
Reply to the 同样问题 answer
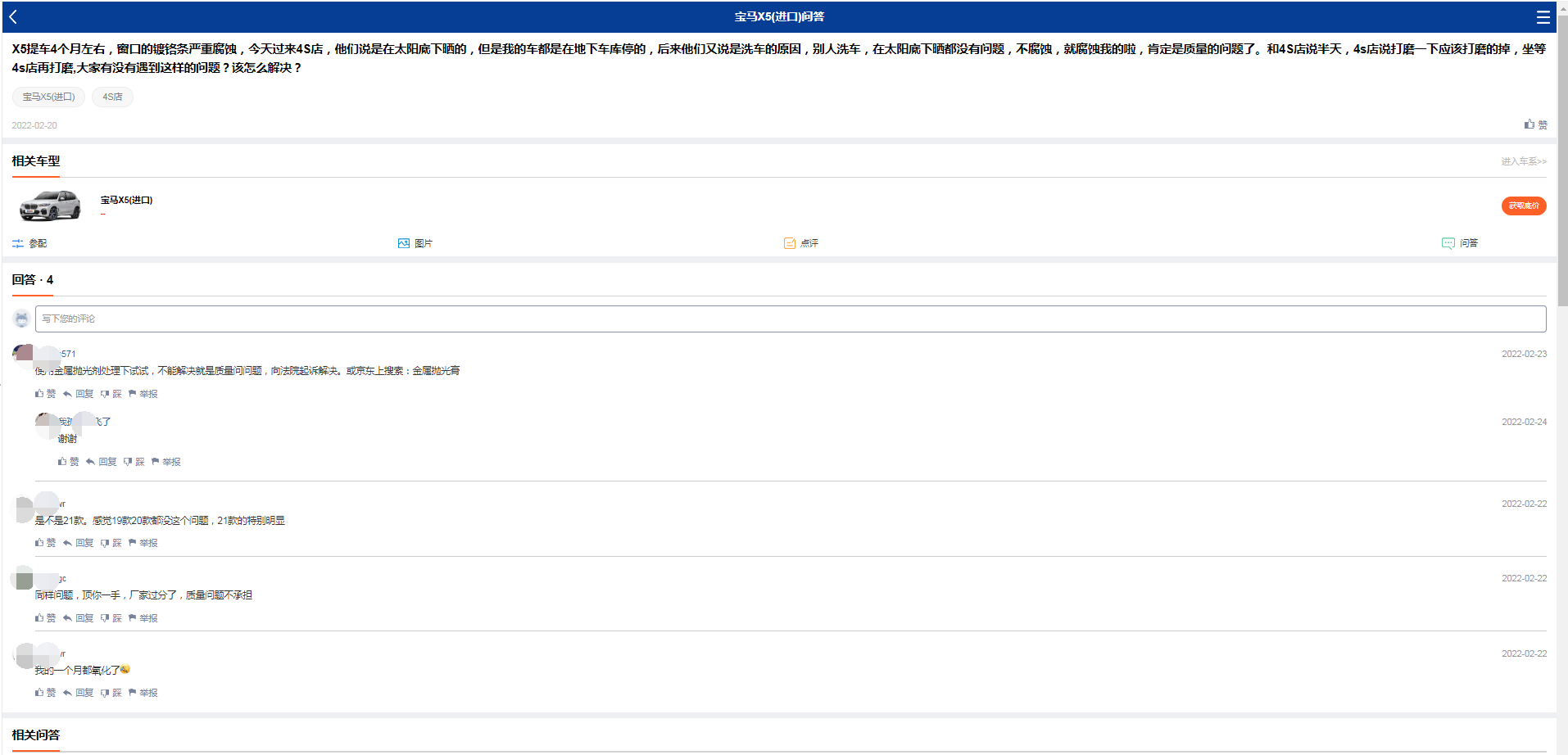(79, 618)
